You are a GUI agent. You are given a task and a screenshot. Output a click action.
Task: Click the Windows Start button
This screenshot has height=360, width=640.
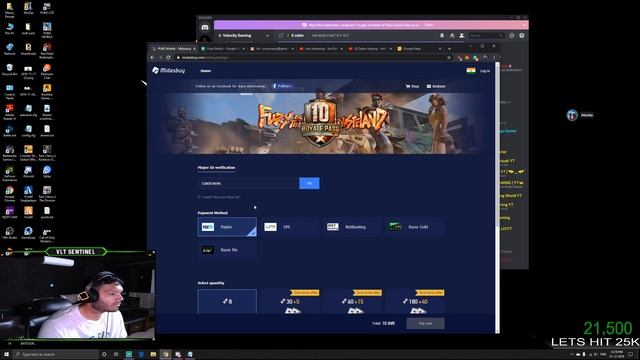(x=6, y=354)
